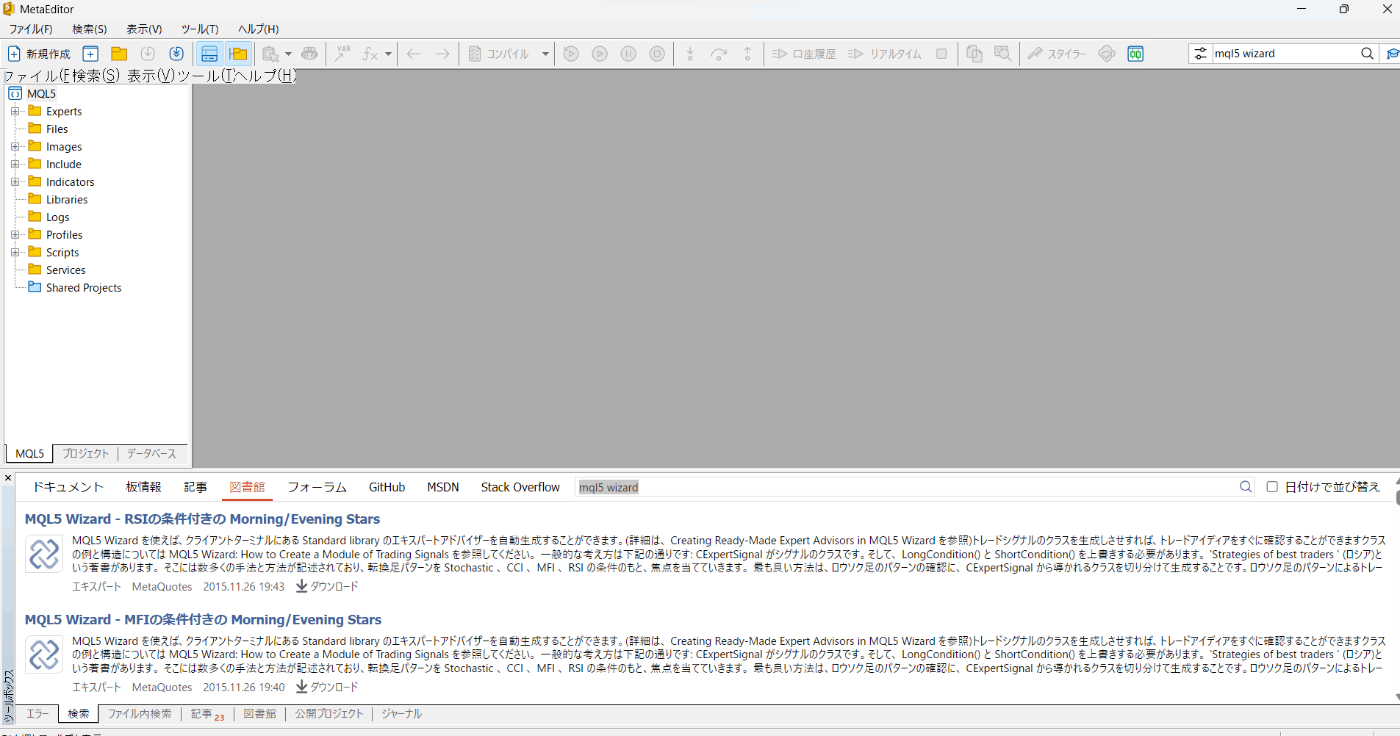Viewport: 1400px width, 736px height.
Task: Start profiling on リアルタイム
Action: 885,54
